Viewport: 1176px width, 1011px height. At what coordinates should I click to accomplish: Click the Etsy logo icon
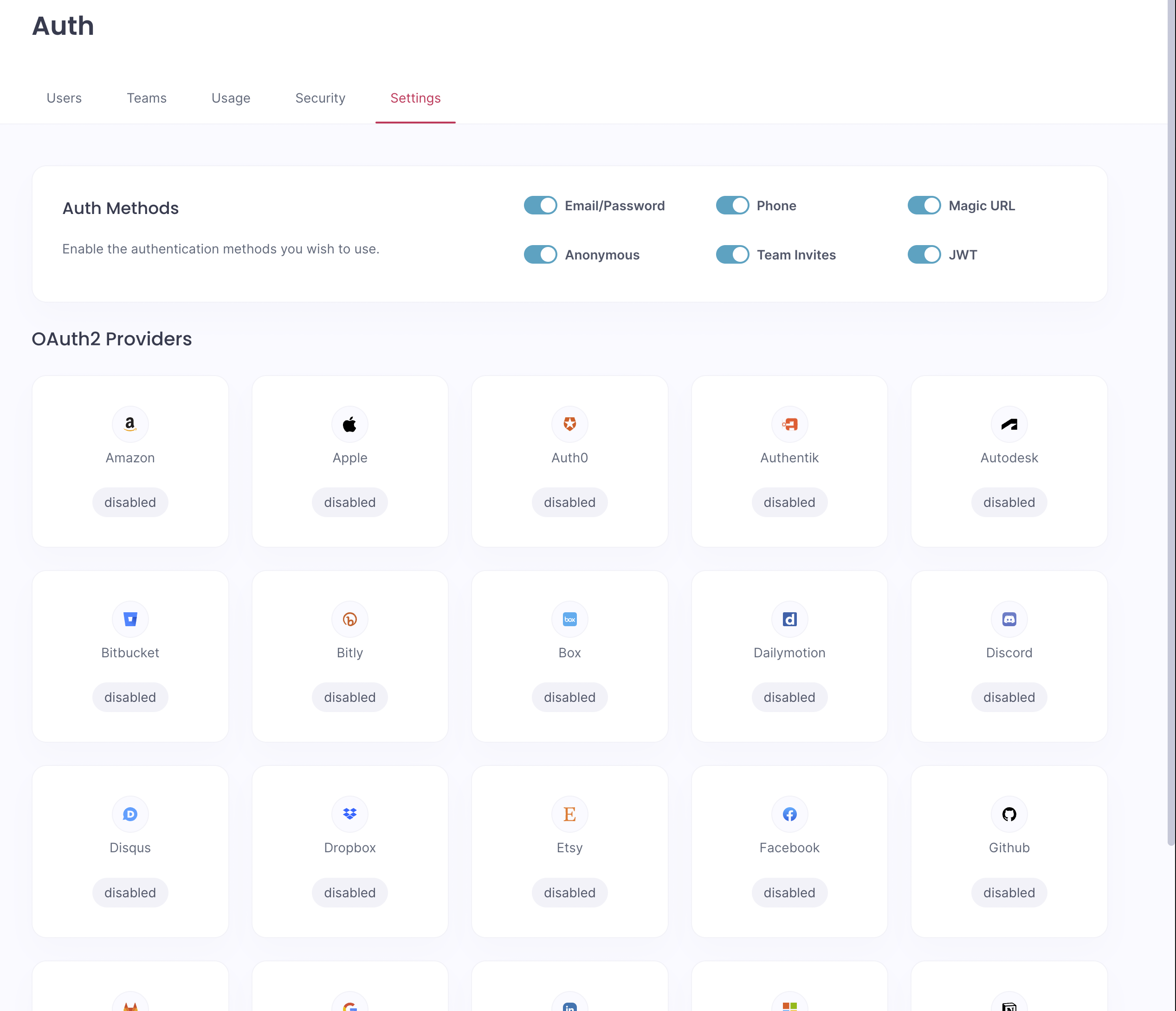569,814
